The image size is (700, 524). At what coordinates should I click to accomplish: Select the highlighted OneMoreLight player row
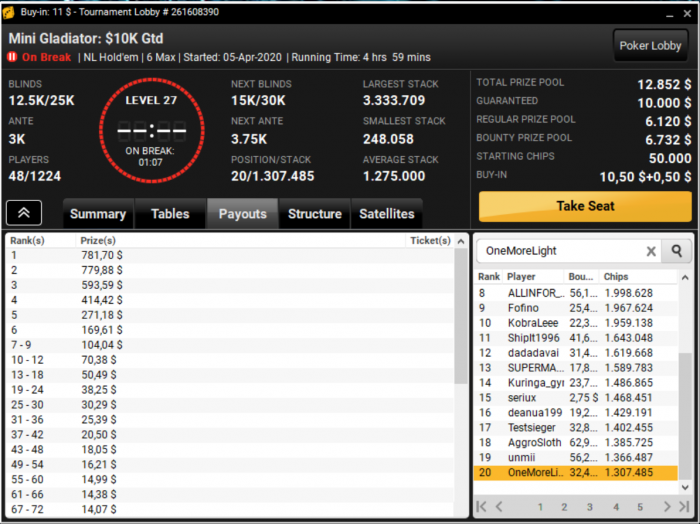(x=575, y=472)
